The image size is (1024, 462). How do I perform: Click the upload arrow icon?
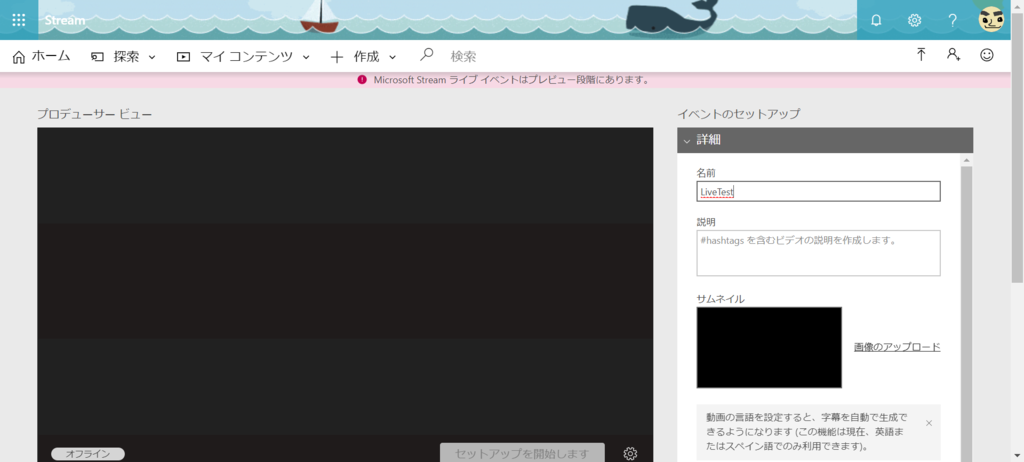921,55
